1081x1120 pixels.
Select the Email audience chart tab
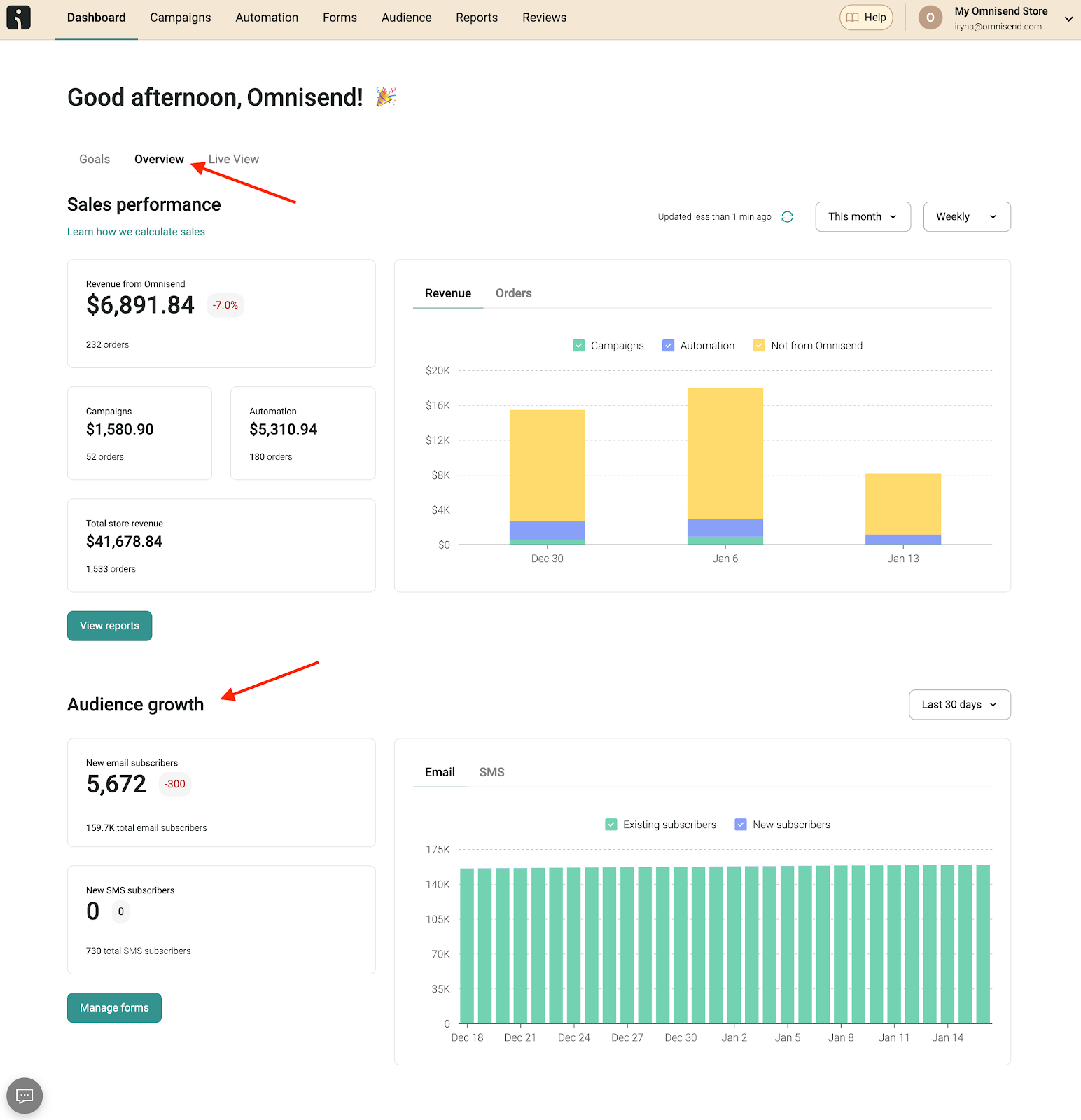440,773
